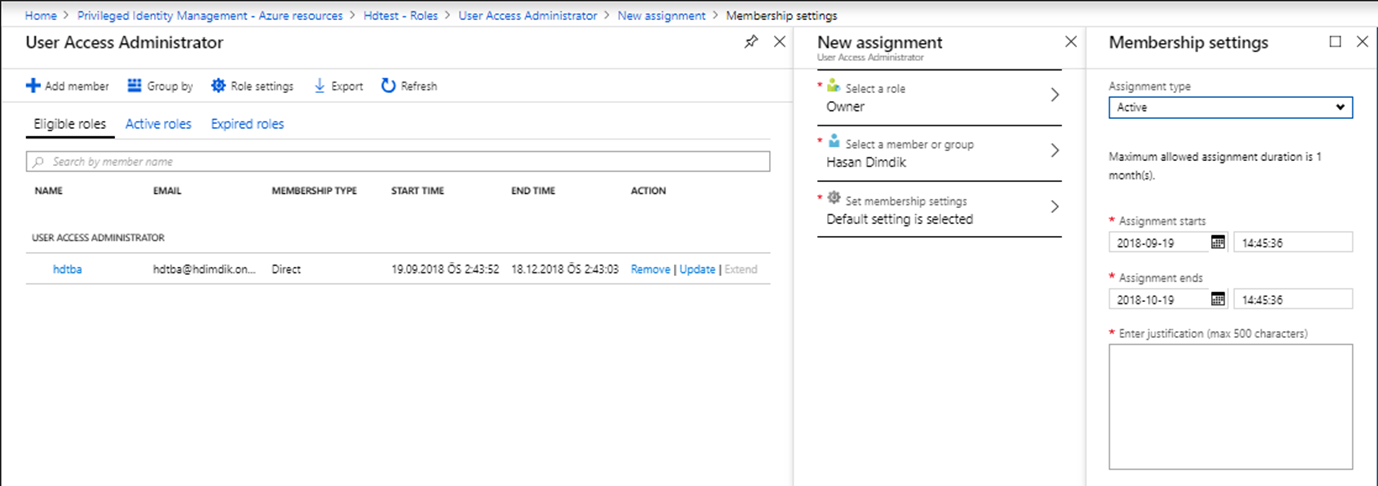Maximize the Membership settings blade

(1335, 42)
